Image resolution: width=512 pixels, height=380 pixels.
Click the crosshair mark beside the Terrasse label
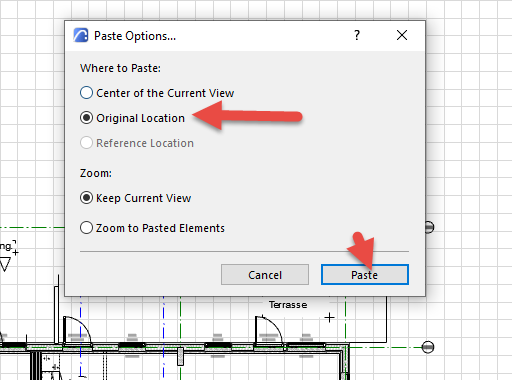pos(329,318)
